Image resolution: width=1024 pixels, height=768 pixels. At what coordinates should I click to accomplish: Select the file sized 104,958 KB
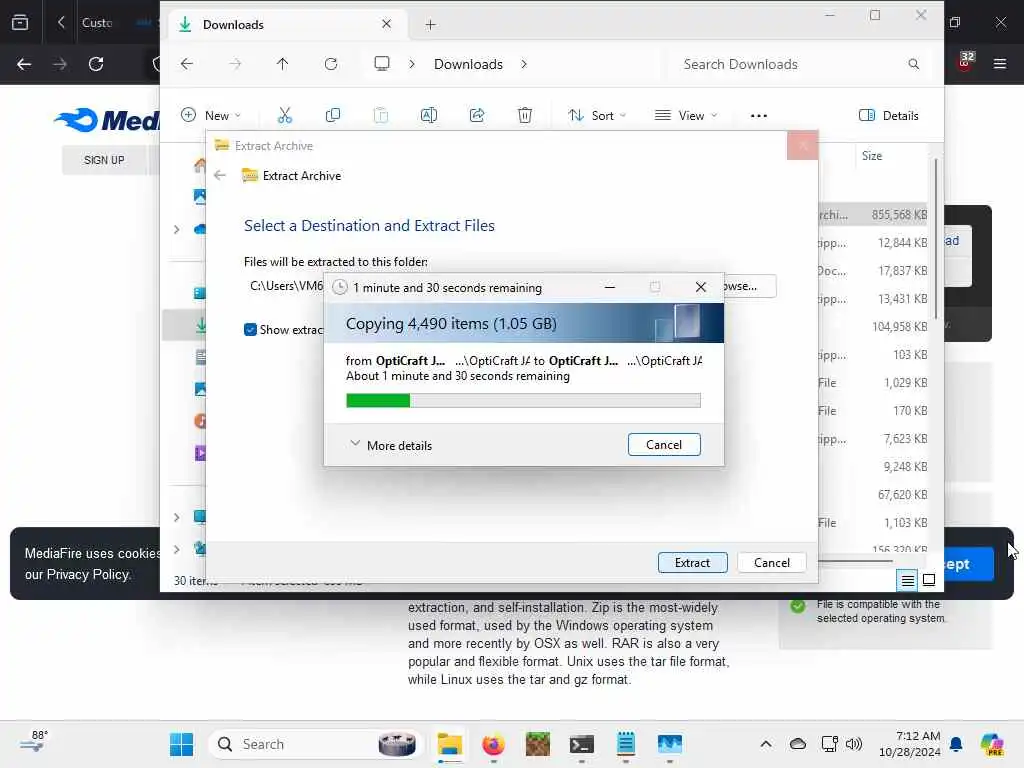tap(872, 327)
